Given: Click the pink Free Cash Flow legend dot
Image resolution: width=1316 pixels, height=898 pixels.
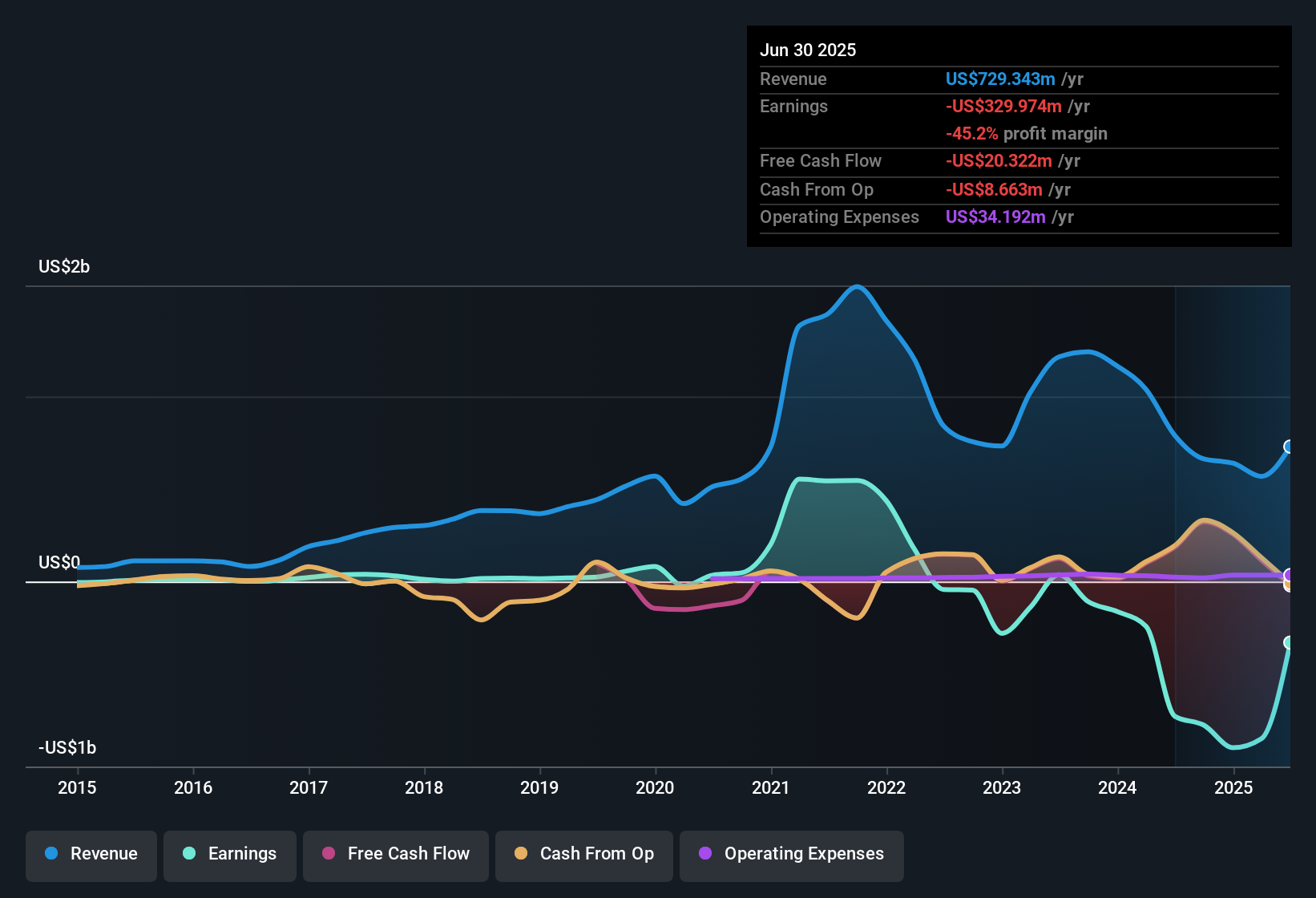Looking at the screenshot, I should tap(327, 854).
